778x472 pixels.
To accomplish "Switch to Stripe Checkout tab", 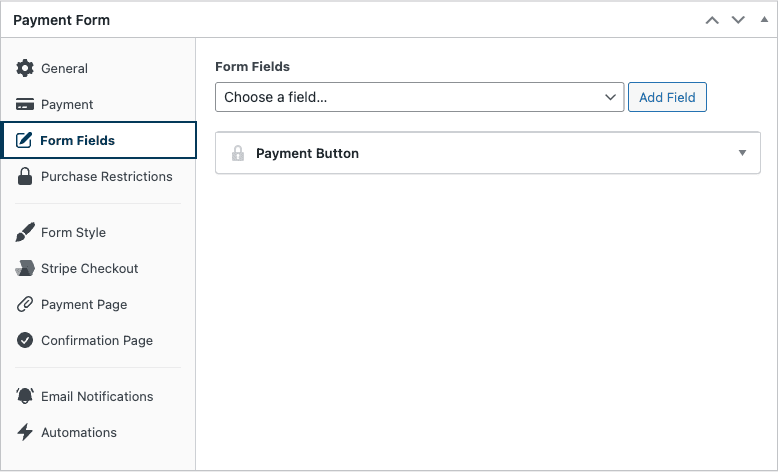I will click(98, 268).
